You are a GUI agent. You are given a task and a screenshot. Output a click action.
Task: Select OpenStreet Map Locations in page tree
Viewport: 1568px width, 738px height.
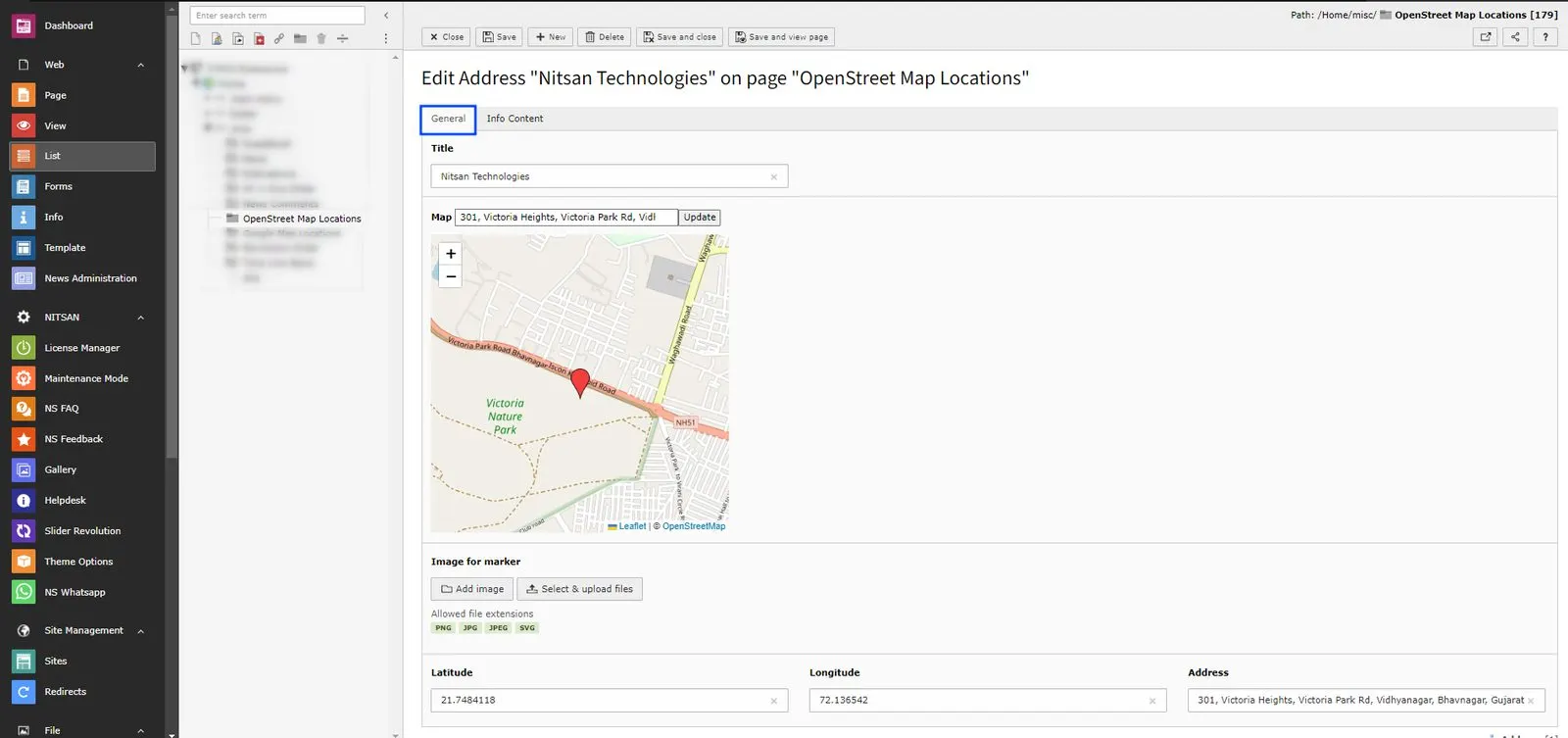point(302,219)
